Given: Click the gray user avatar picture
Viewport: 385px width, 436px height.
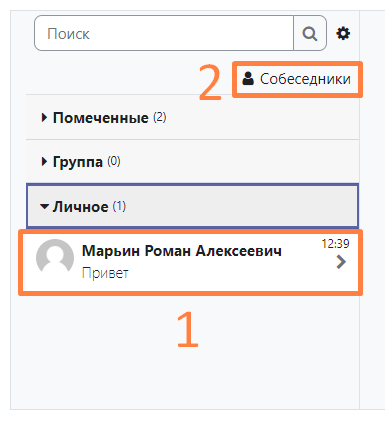Looking at the screenshot, I should pyautogui.click(x=55, y=257).
